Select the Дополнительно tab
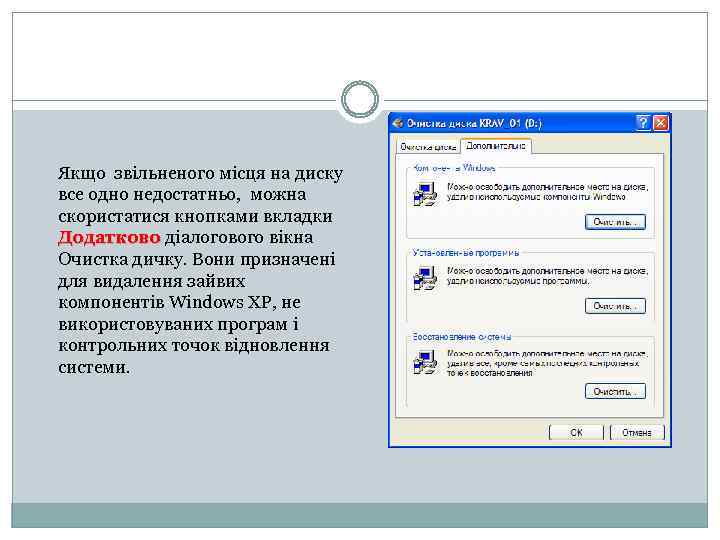720x540 pixels. coord(496,146)
